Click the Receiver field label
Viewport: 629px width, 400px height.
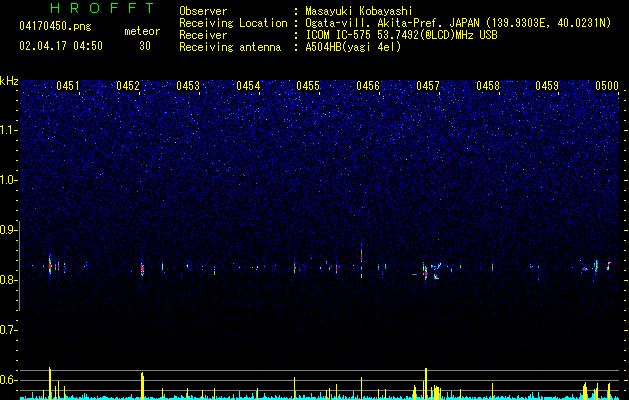click(203, 35)
